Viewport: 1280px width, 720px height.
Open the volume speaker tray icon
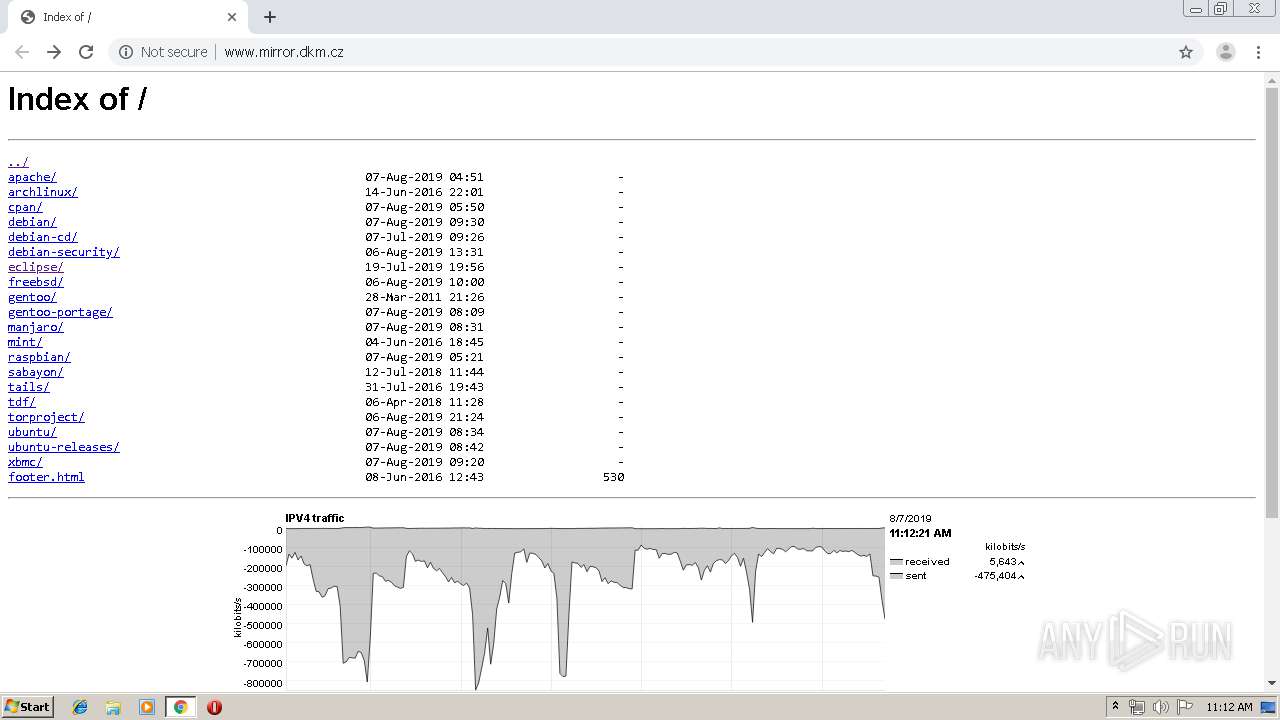(x=1160, y=707)
